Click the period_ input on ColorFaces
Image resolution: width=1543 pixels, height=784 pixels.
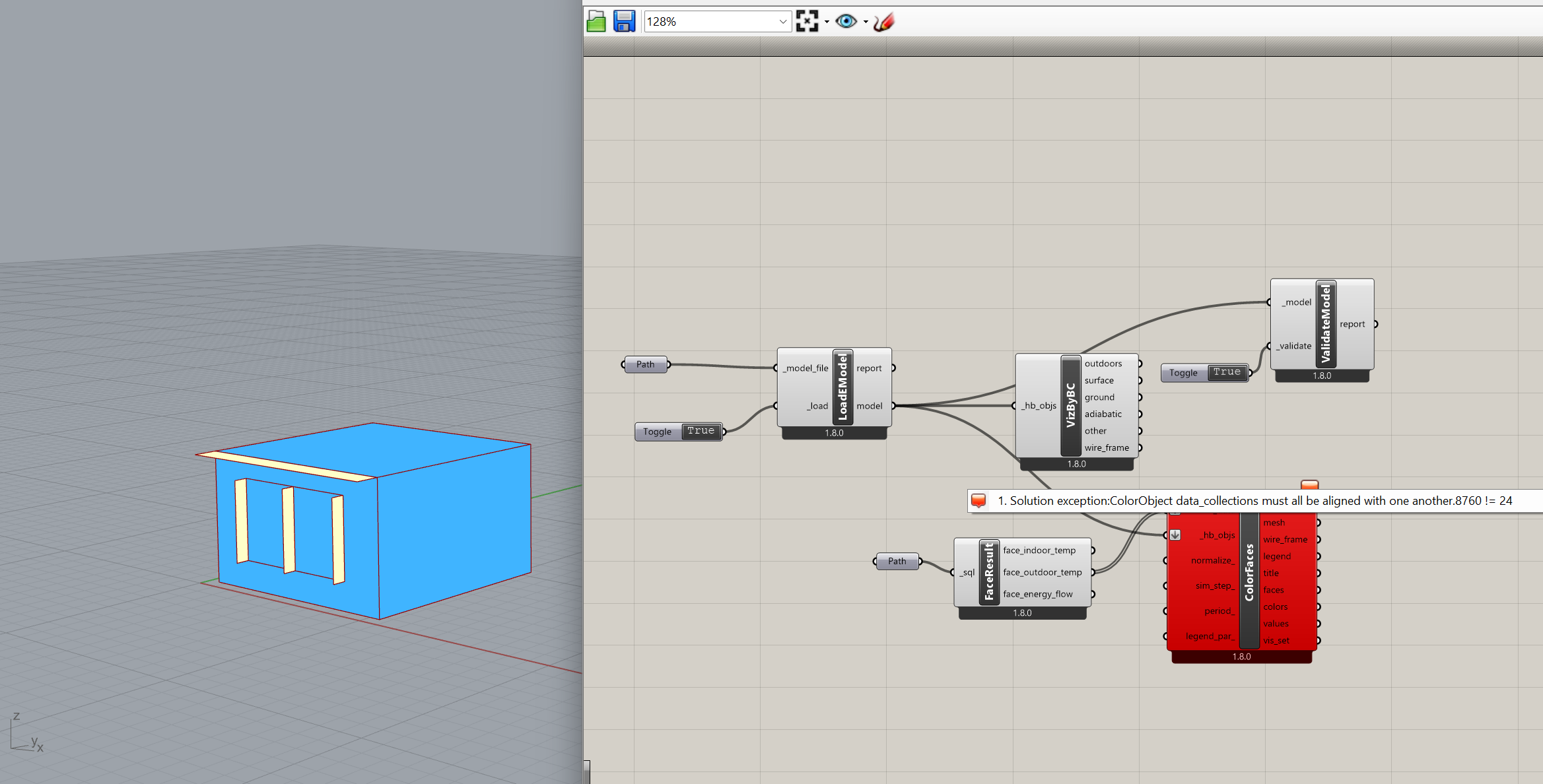point(1219,610)
